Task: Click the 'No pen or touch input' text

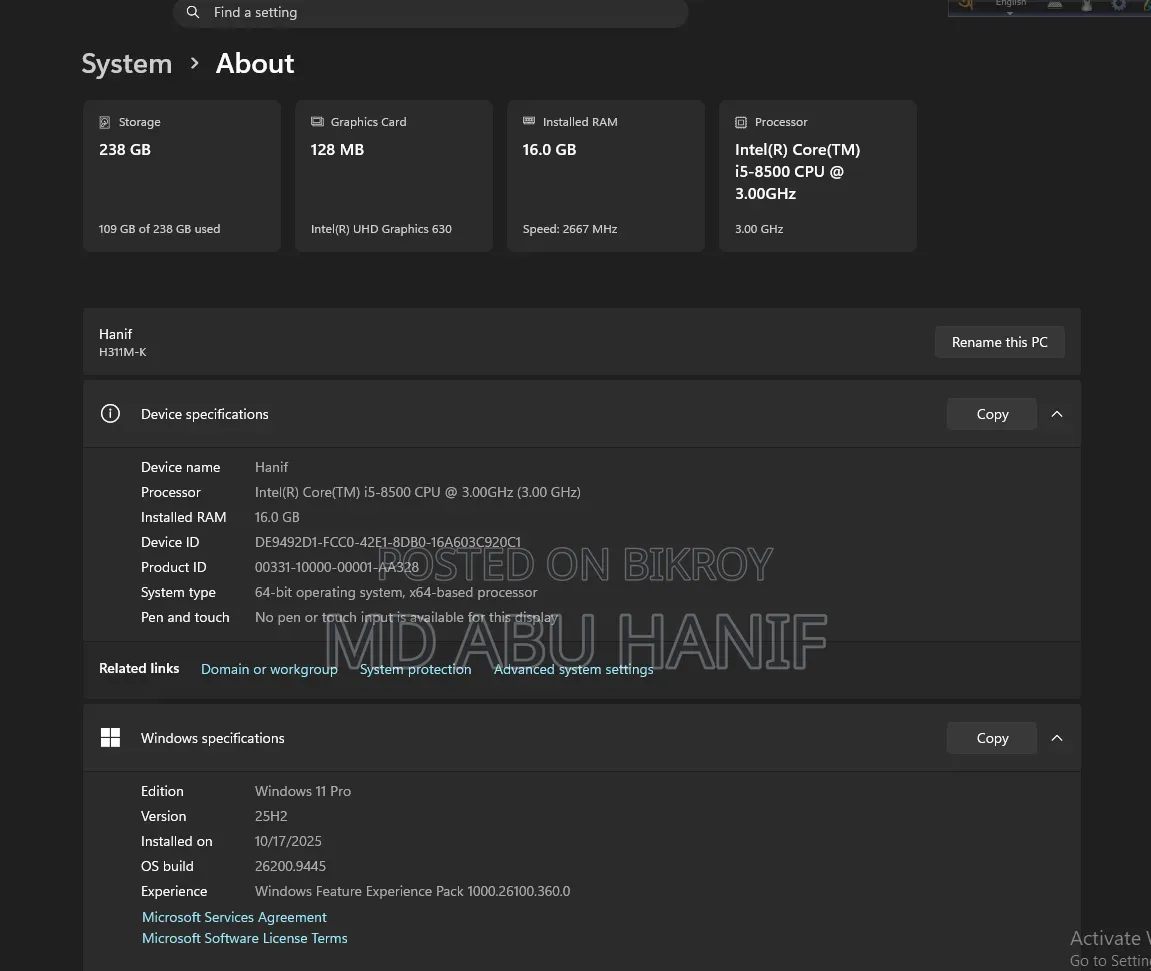Action: click(x=406, y=617)
